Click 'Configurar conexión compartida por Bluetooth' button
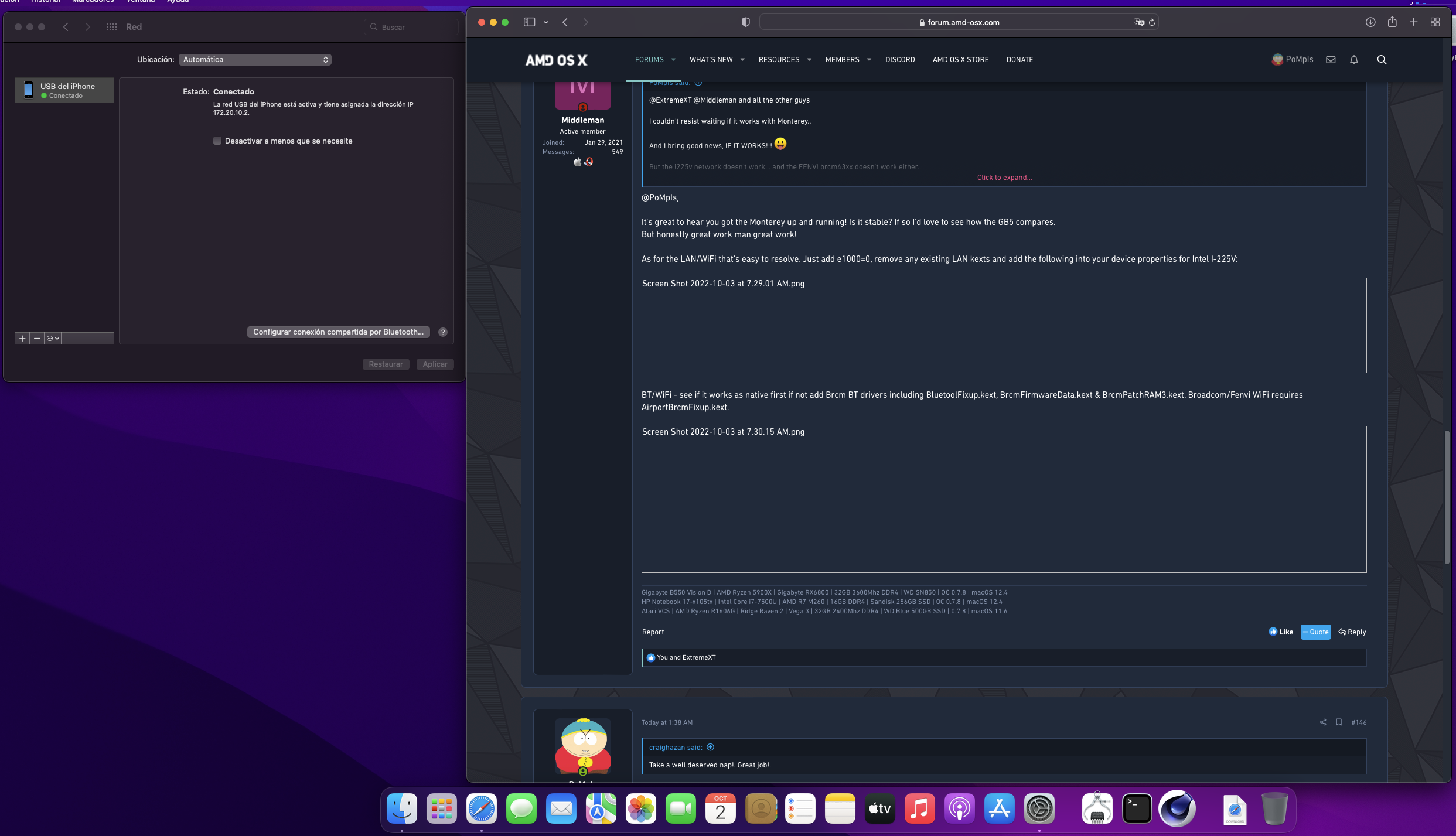 point(338,332)
